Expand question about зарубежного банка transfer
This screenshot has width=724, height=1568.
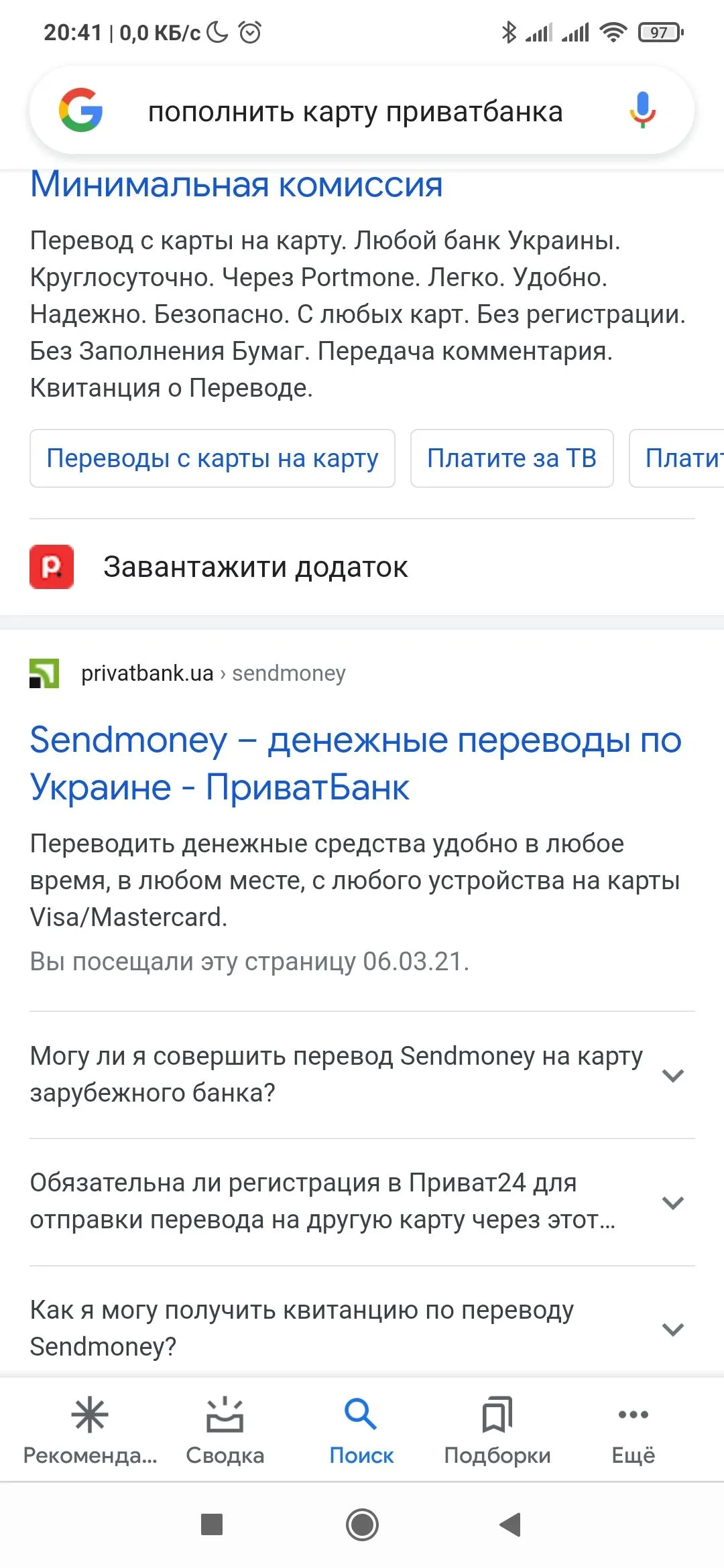(672, 1075)
